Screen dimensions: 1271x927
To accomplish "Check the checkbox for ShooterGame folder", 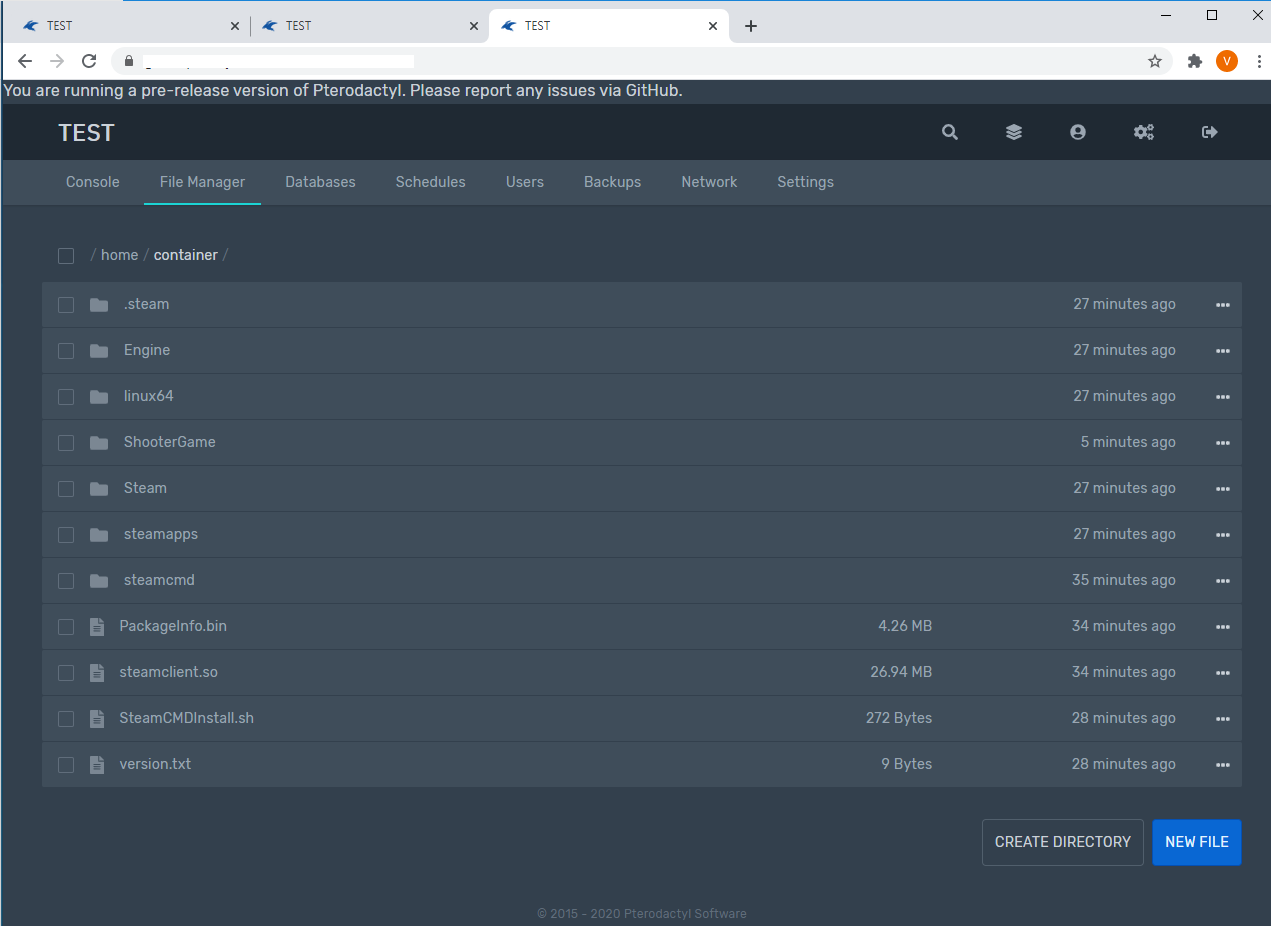I will click(66, 442).
